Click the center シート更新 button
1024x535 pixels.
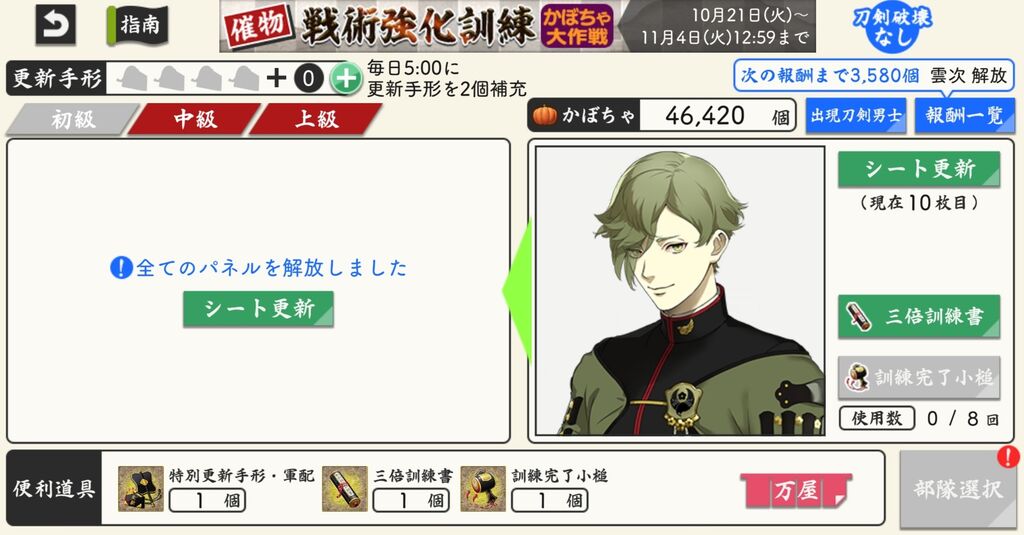point(259,309)
